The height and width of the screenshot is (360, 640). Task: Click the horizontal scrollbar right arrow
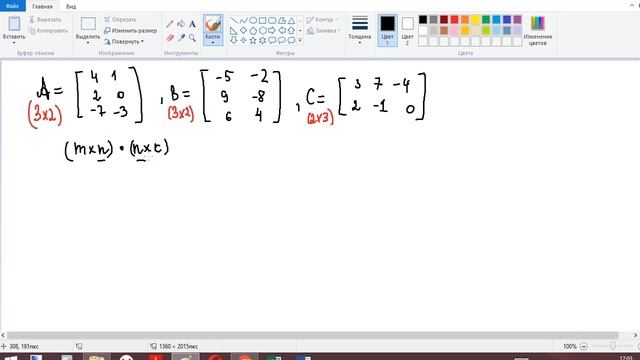point(636,336)
